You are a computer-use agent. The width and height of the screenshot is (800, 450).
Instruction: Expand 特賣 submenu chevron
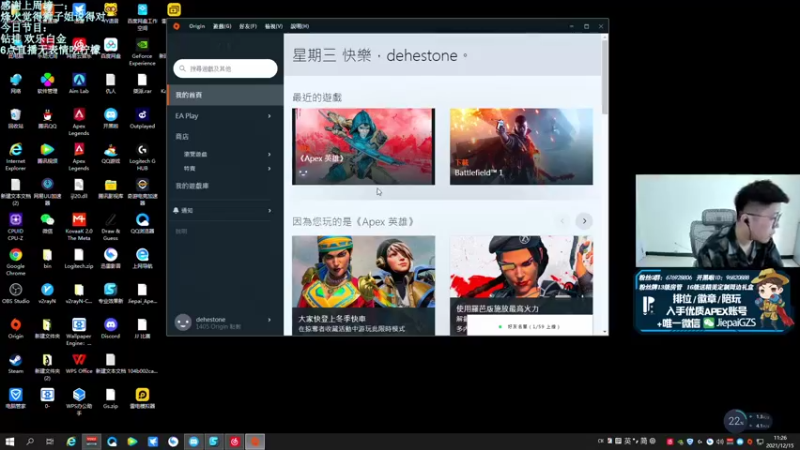(x=269, y=168)
